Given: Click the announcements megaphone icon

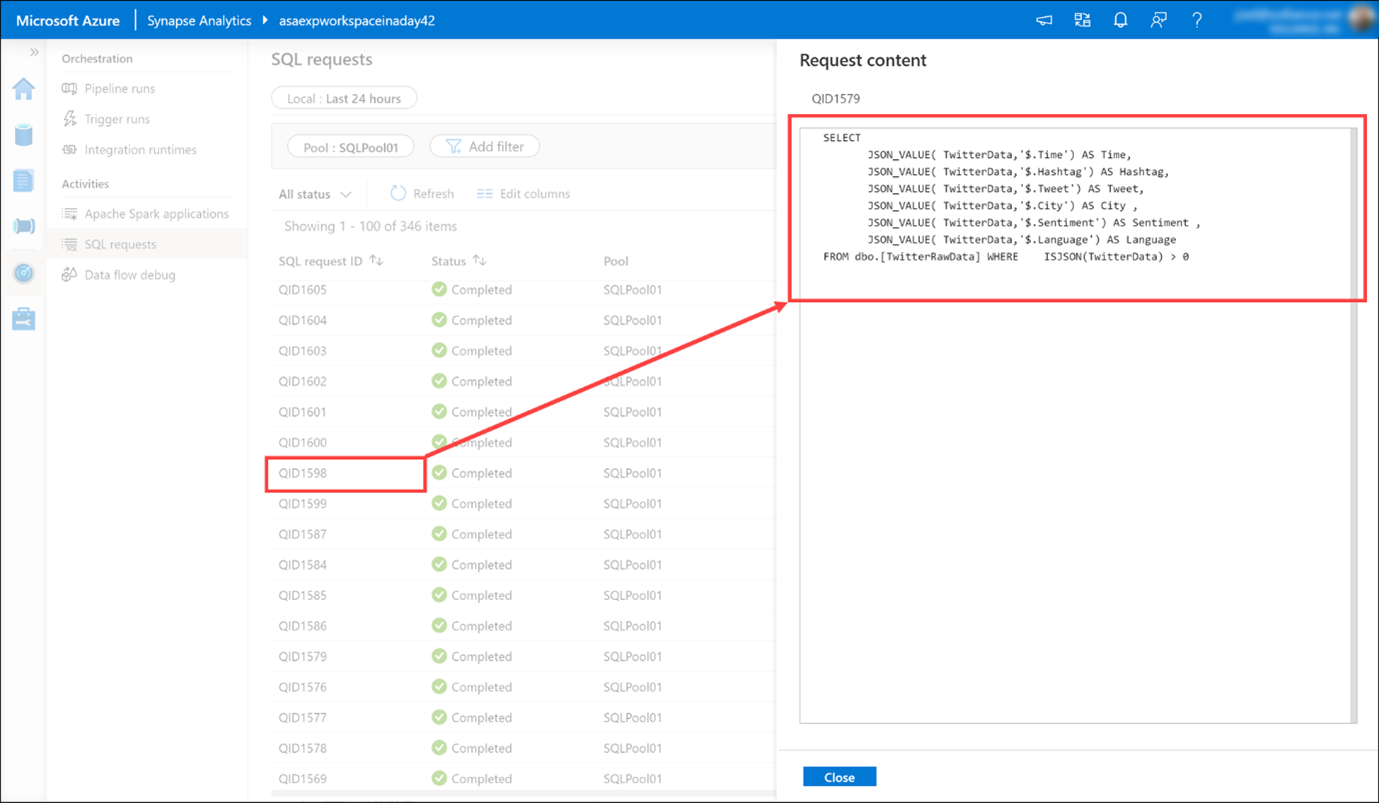Looking at the screenshot, I should (x=1044, y=20).
